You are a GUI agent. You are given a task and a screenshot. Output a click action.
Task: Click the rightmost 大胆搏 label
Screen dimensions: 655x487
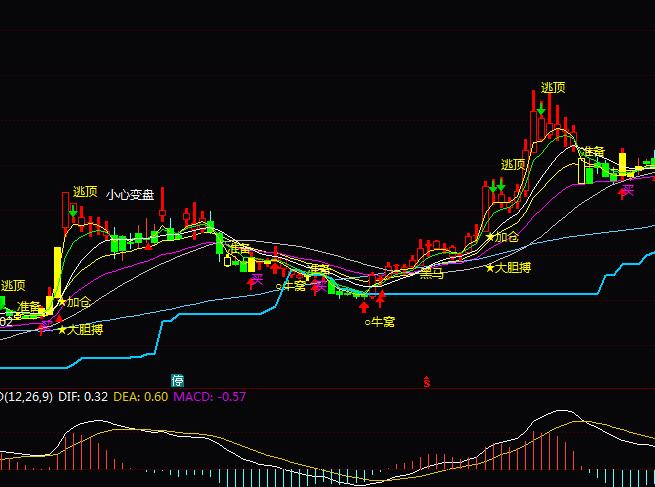tap(513, 267)
